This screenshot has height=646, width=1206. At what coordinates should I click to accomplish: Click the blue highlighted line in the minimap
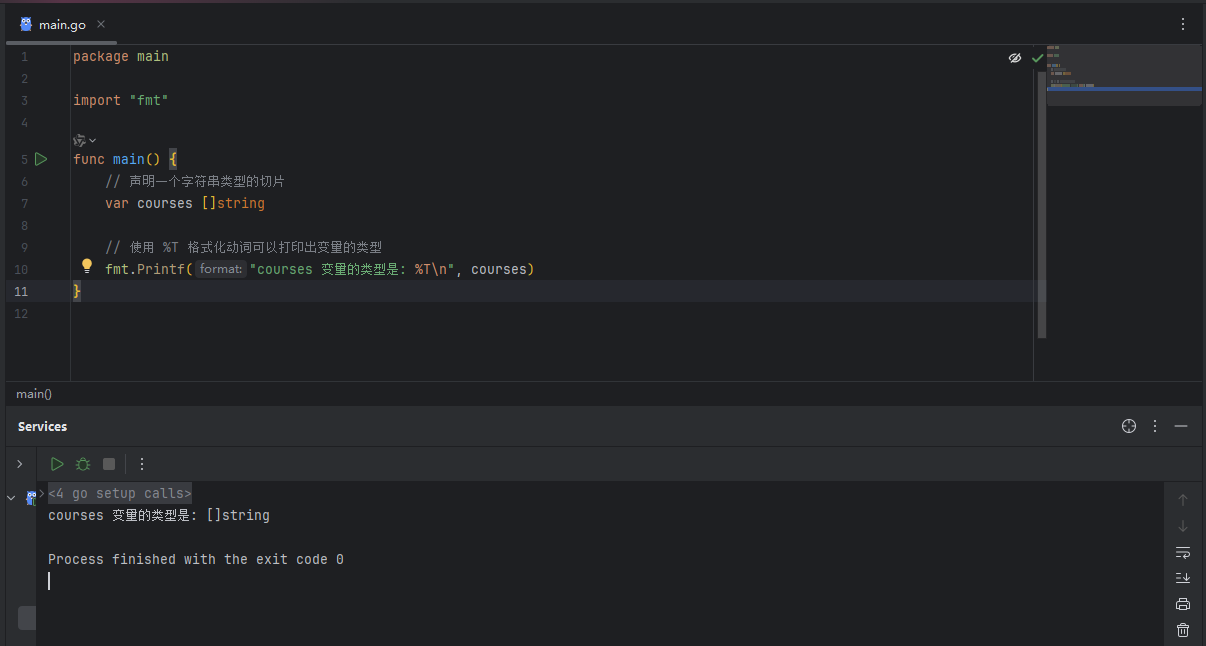tap(1124, 89)
